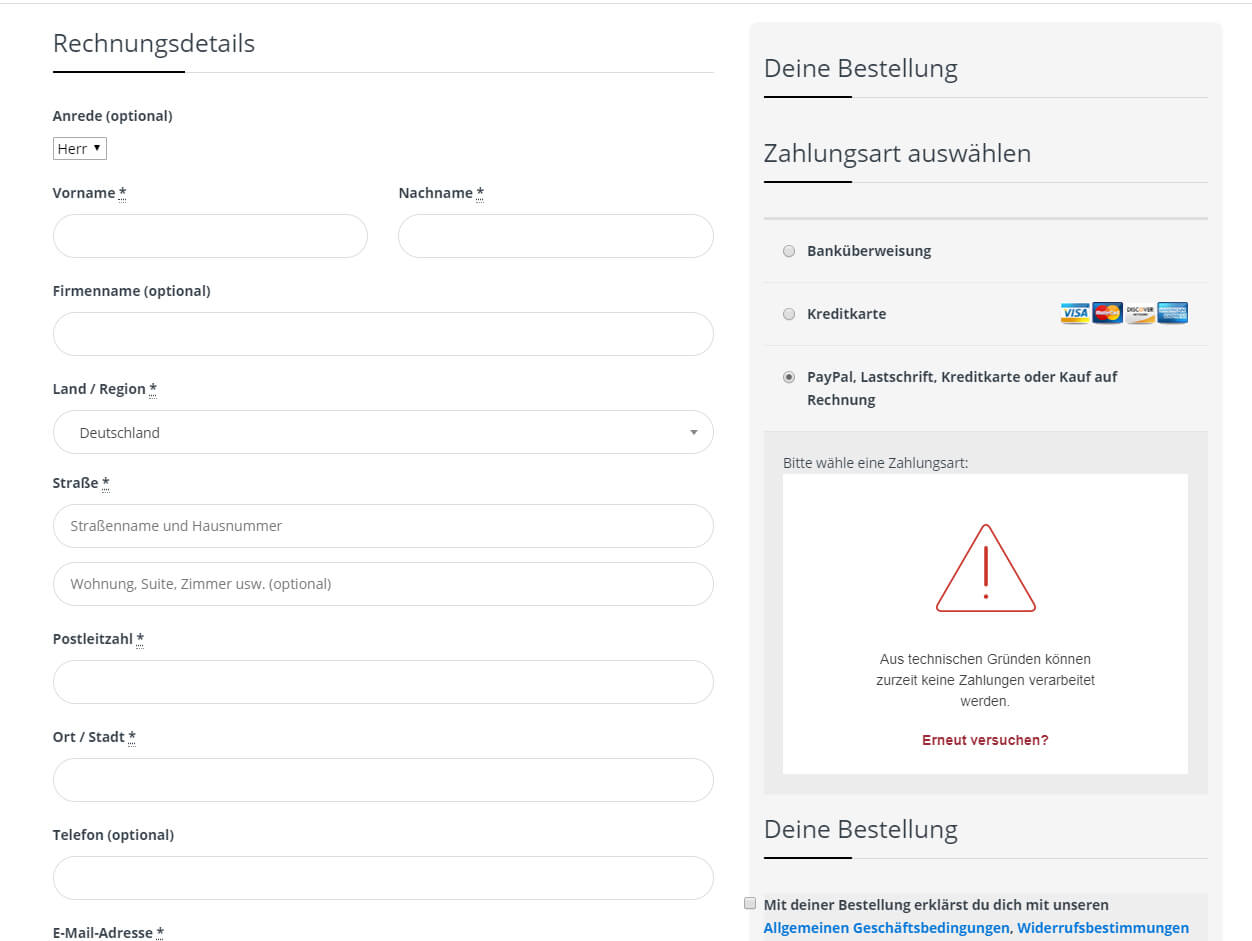Open the Anrede dropdown
1252x941 pixels.
[x=80, y=149]
